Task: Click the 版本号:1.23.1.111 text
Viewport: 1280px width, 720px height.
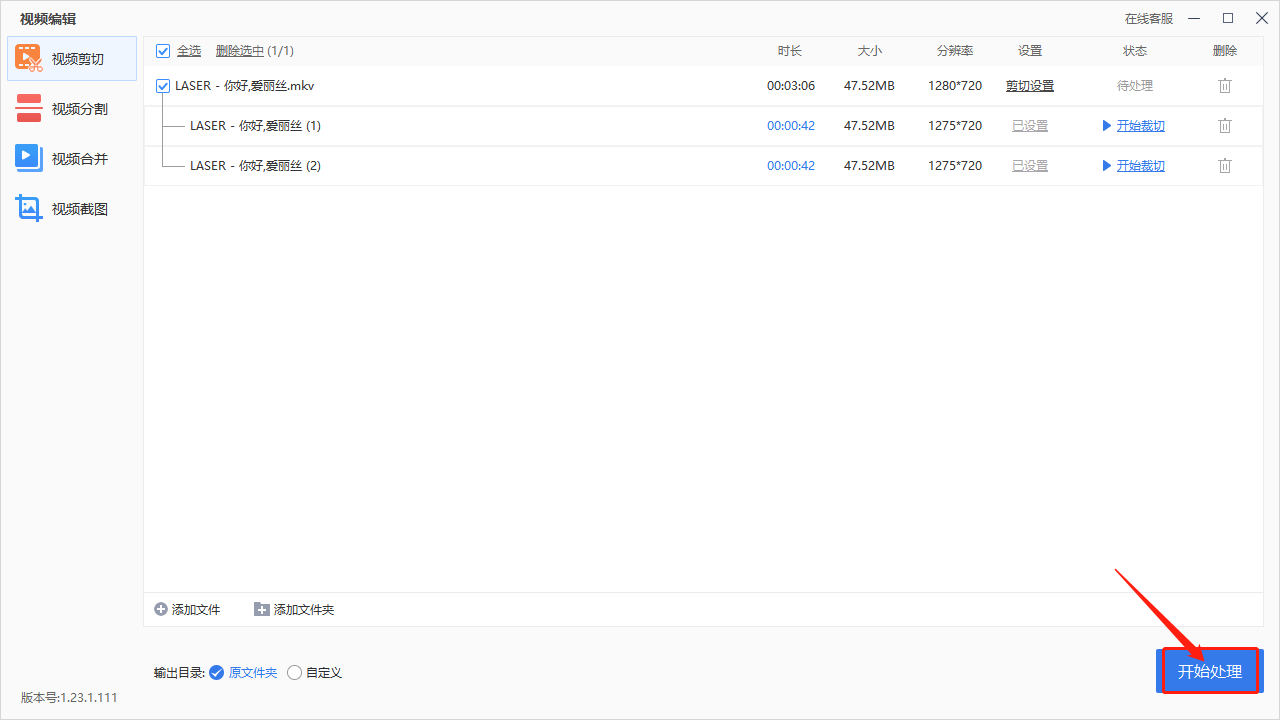Action: [x=69, y=698]
